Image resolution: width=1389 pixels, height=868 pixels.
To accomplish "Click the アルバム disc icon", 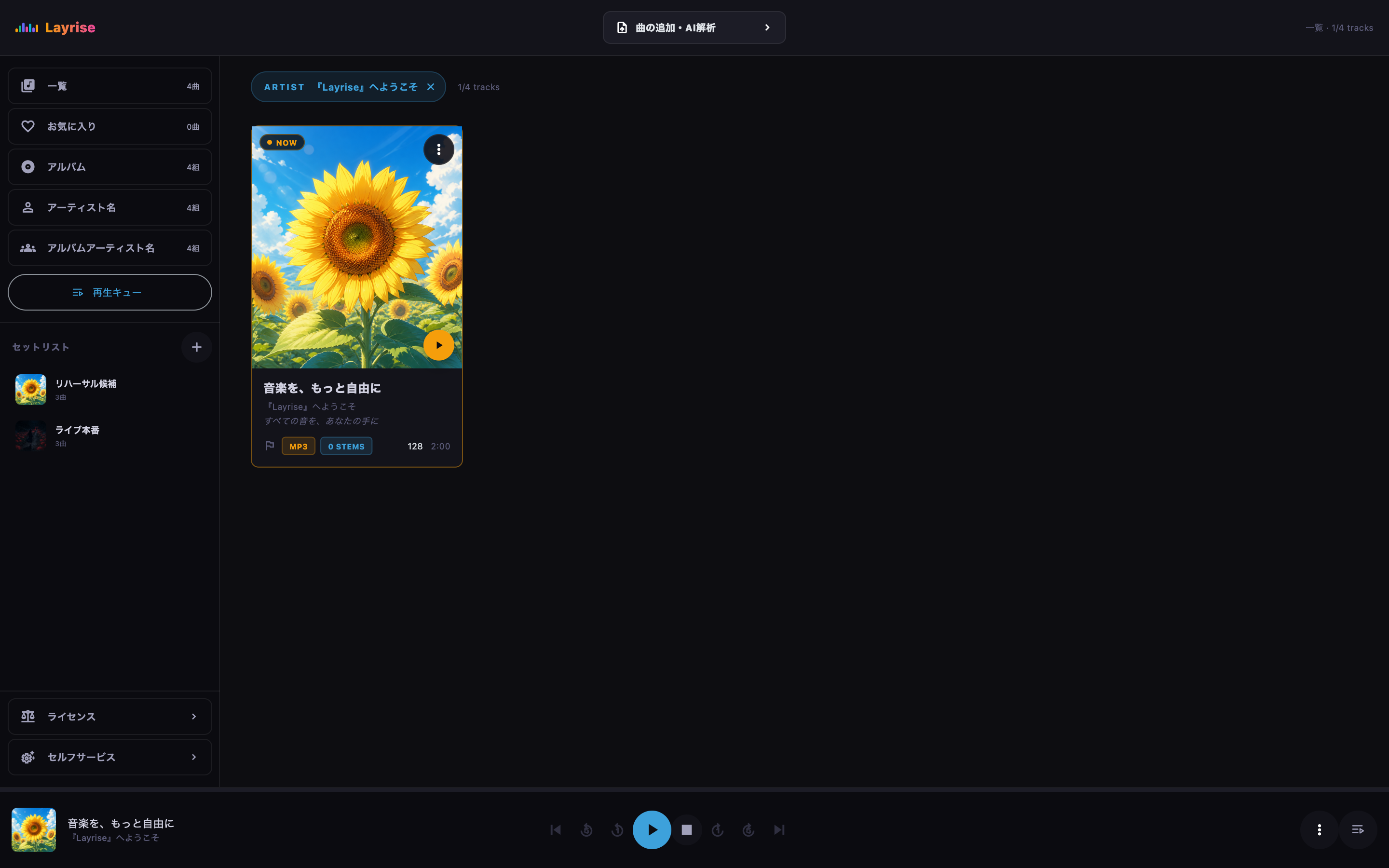I will (27, 167).
